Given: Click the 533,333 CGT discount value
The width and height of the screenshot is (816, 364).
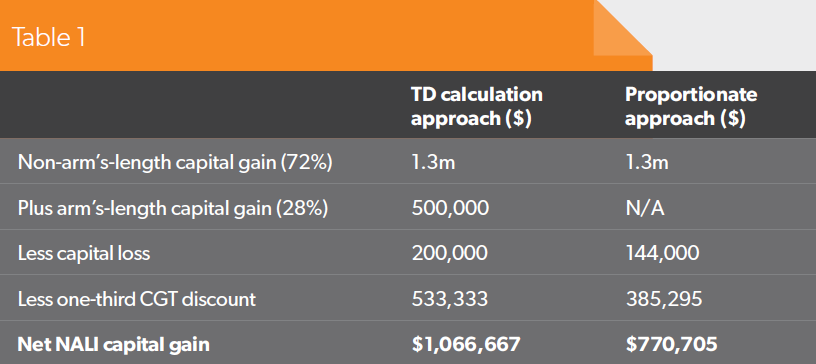Looking at the screenshot, I should [x=450, y=299].
